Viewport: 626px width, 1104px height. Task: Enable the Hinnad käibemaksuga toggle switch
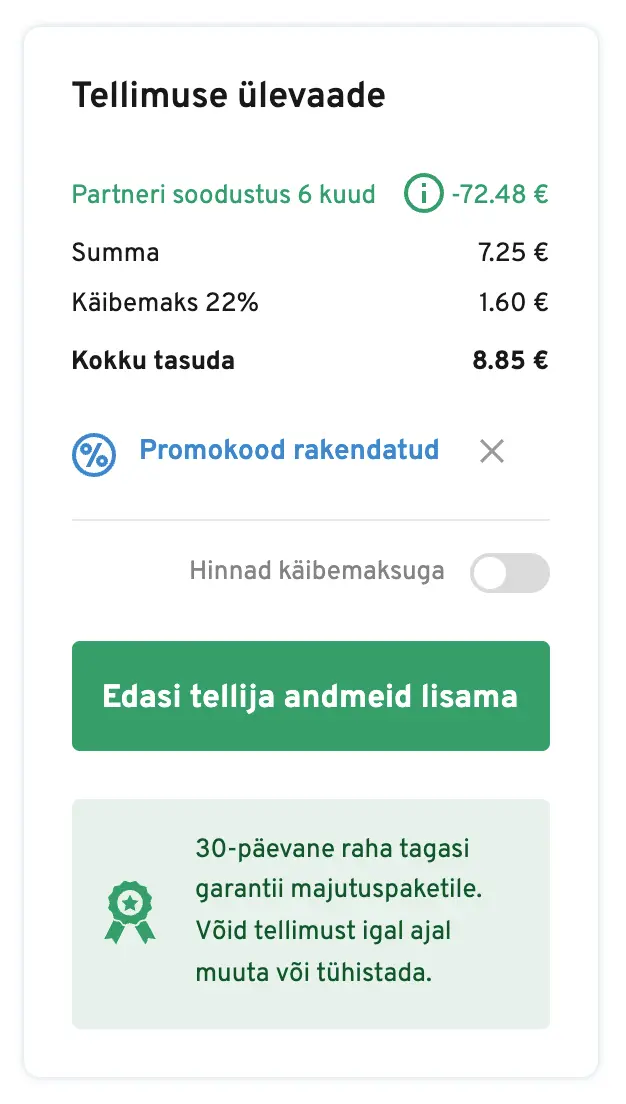pos(510,574)
